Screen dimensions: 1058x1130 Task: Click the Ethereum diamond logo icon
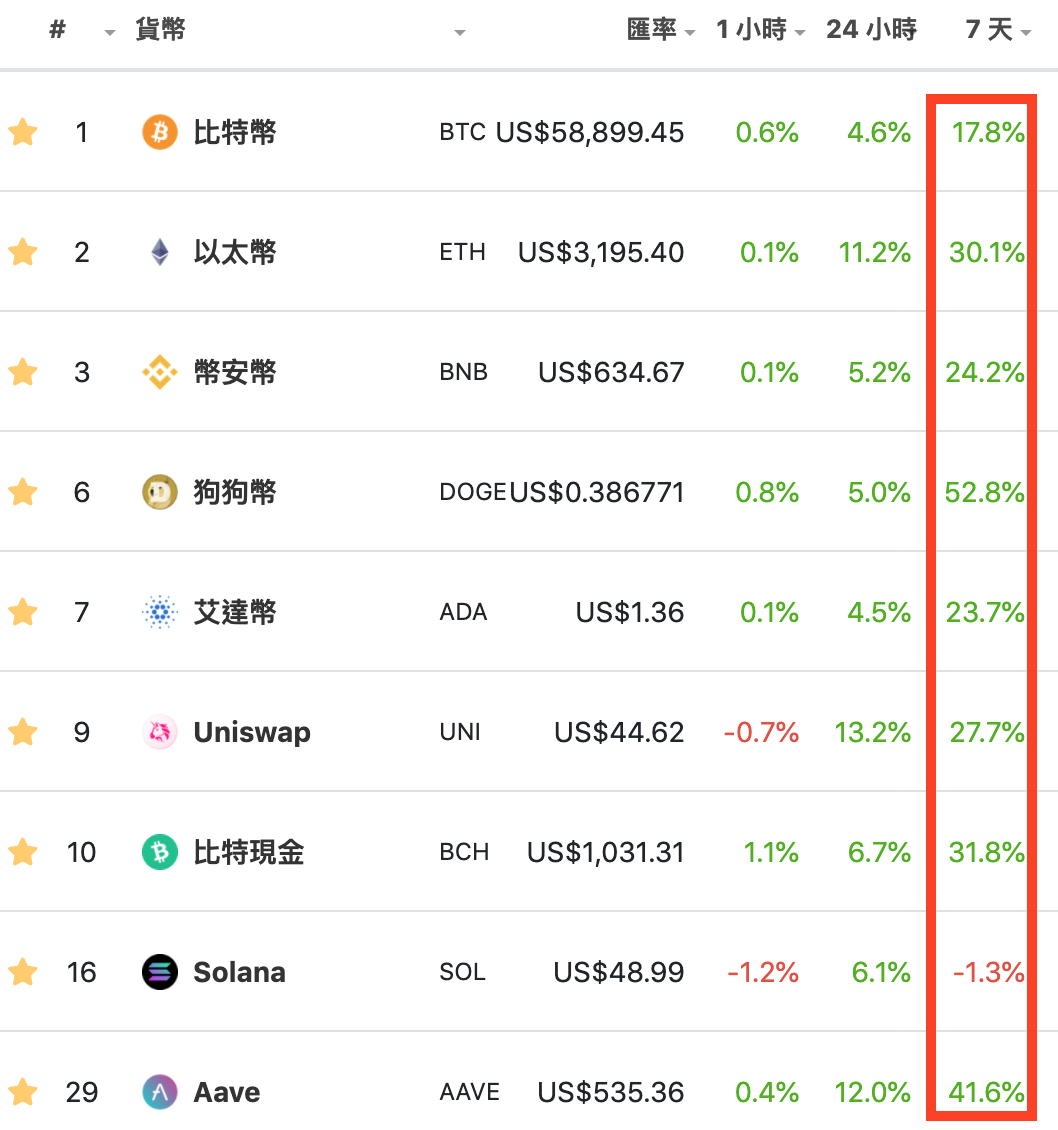(x=160, y=252)
